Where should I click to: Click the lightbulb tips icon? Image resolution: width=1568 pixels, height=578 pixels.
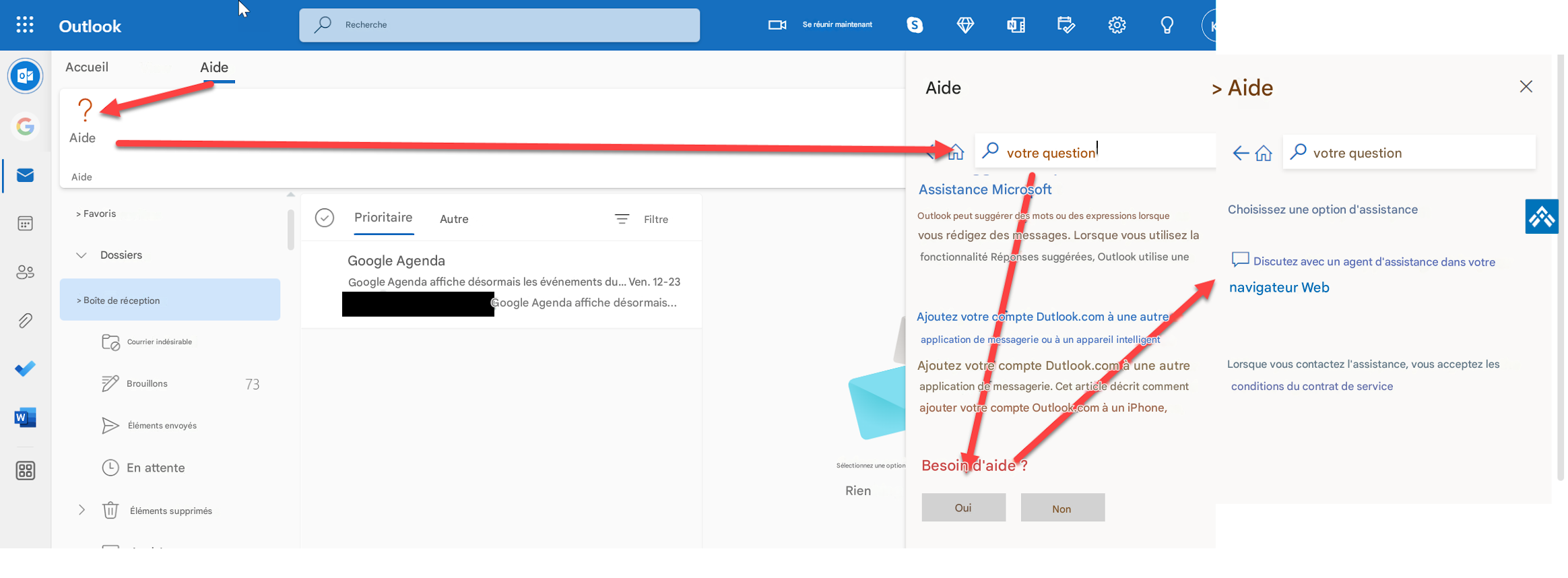(1167, 25)
